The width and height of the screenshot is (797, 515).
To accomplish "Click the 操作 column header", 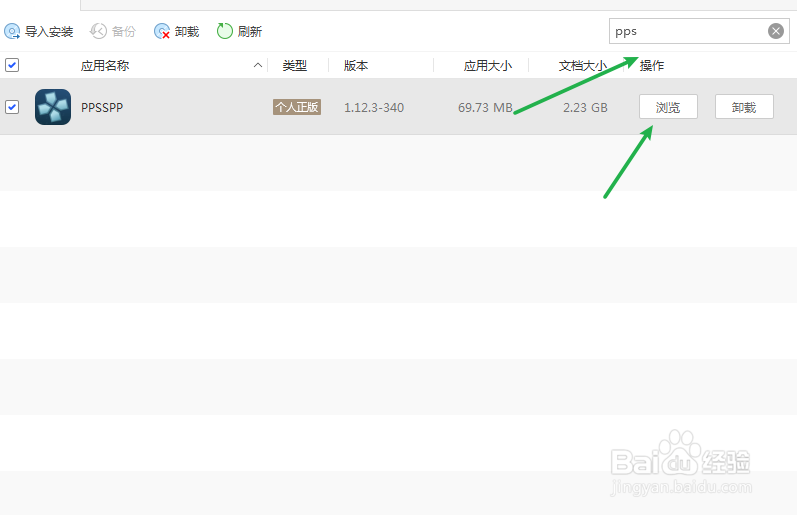I will (x=652, y=66).
